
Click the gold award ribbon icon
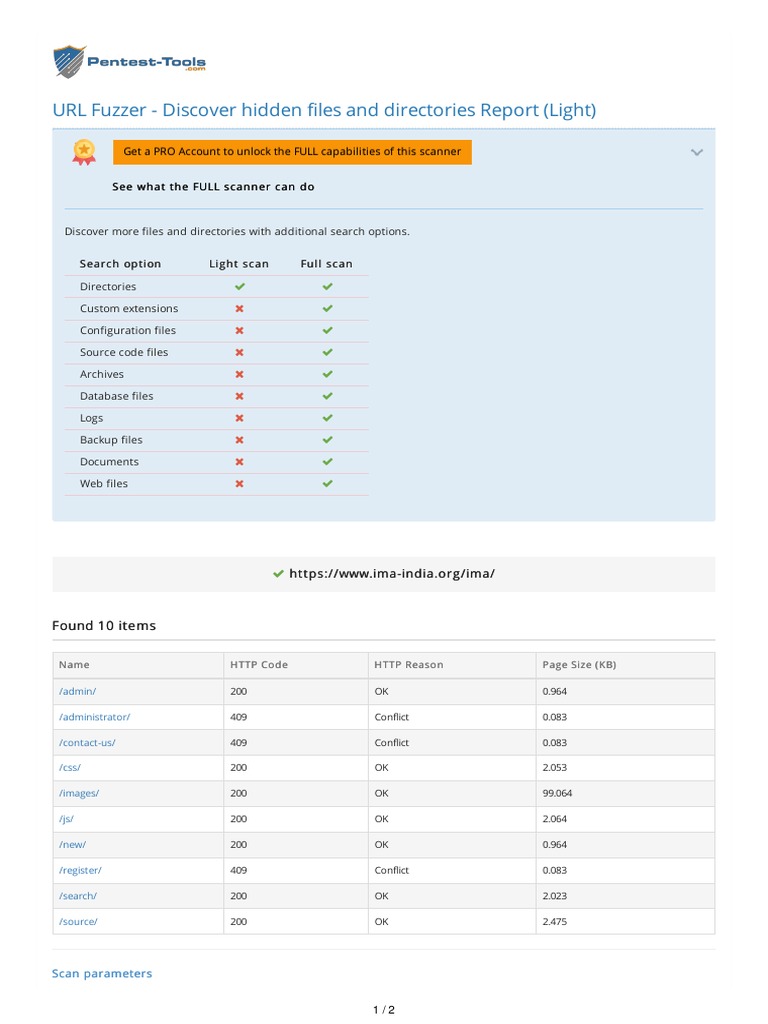[84, 151]
